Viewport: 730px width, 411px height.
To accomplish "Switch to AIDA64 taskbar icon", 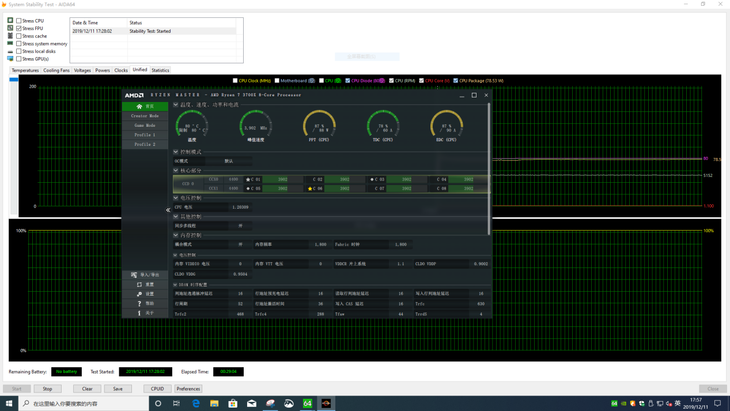I will 307,403.
